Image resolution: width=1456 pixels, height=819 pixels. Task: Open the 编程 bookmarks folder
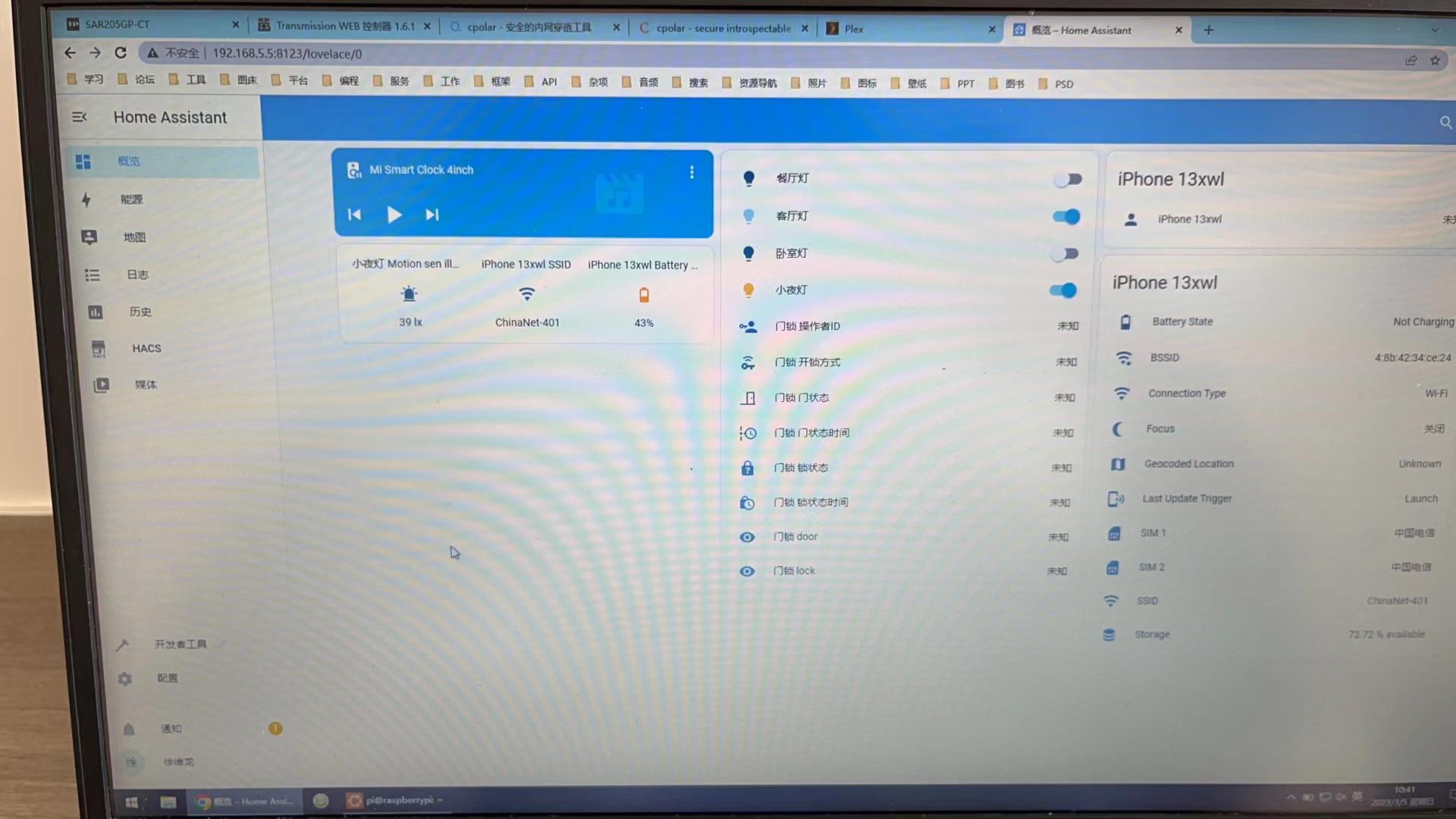pyautogui.click(x=341, y=80)
